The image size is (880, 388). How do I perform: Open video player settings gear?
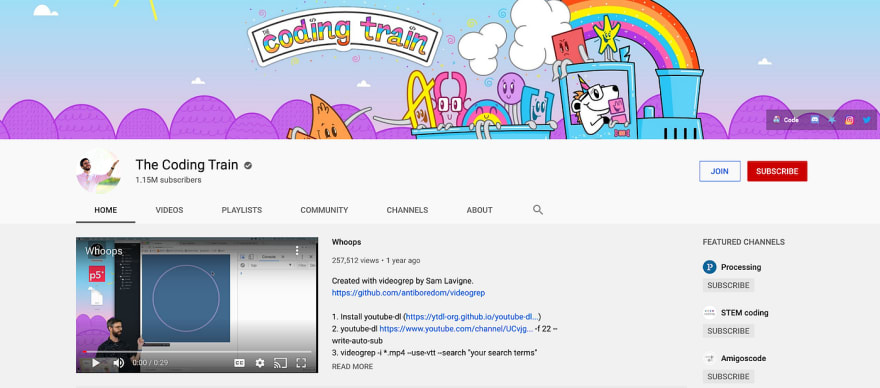coord(260,363)
